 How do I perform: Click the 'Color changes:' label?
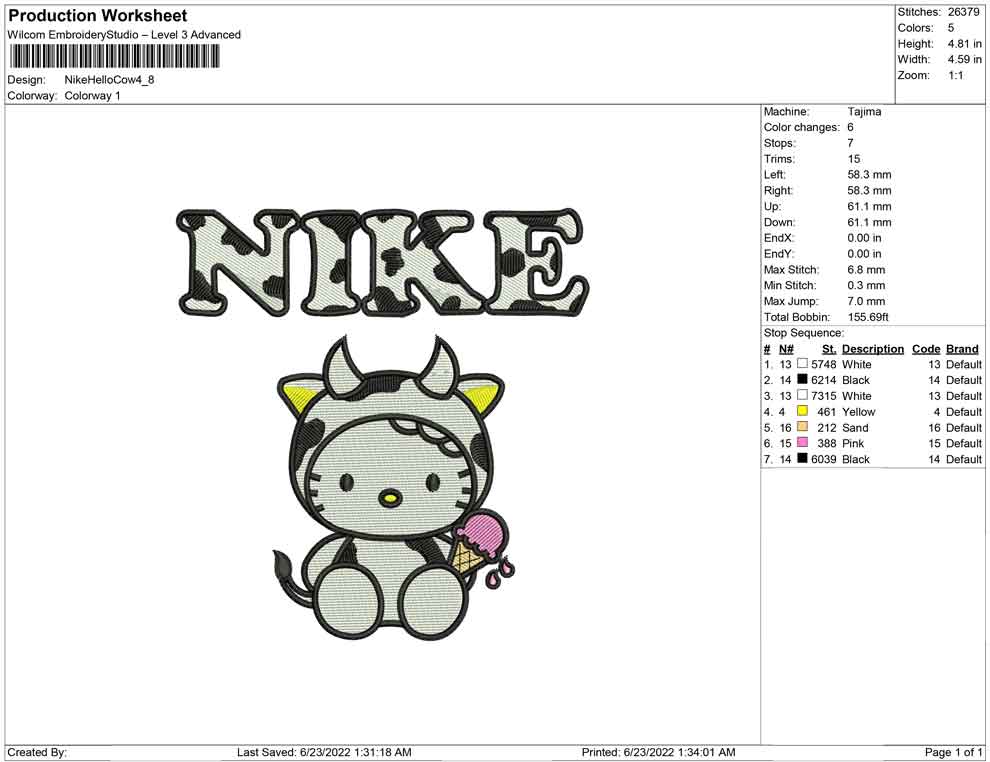(802, 127)
